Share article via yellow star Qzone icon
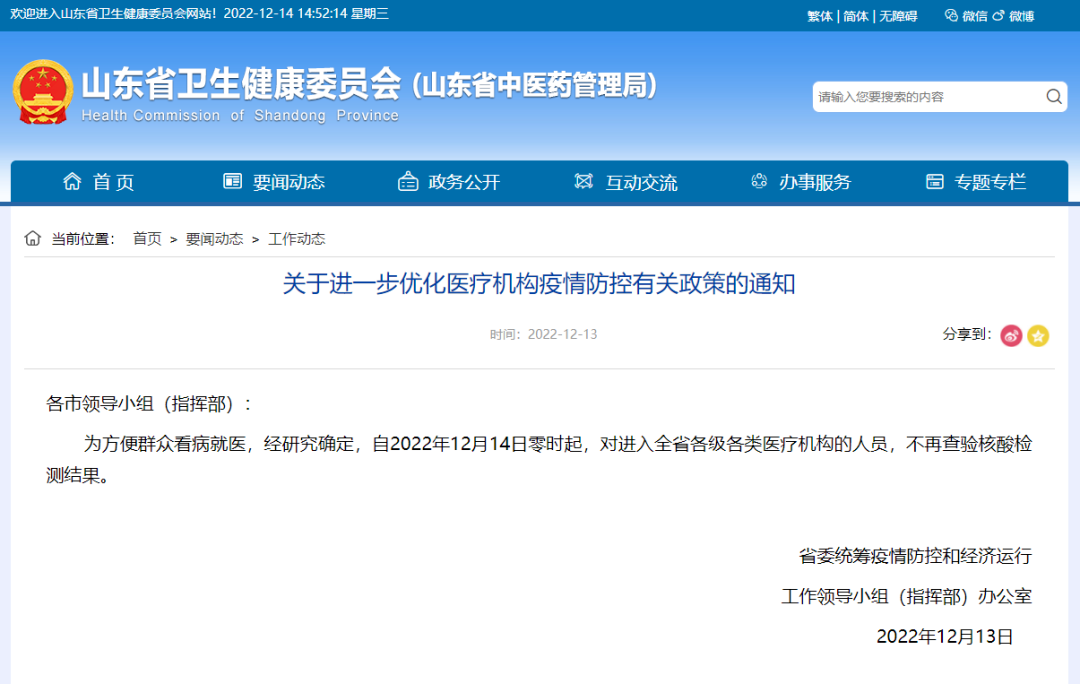Screen dimensions: 1080x684 1038,335
